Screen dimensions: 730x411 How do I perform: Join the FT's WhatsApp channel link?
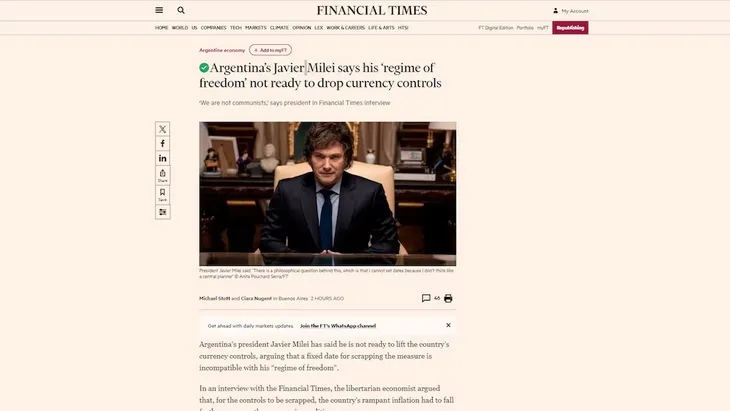[x=338, y=326]
